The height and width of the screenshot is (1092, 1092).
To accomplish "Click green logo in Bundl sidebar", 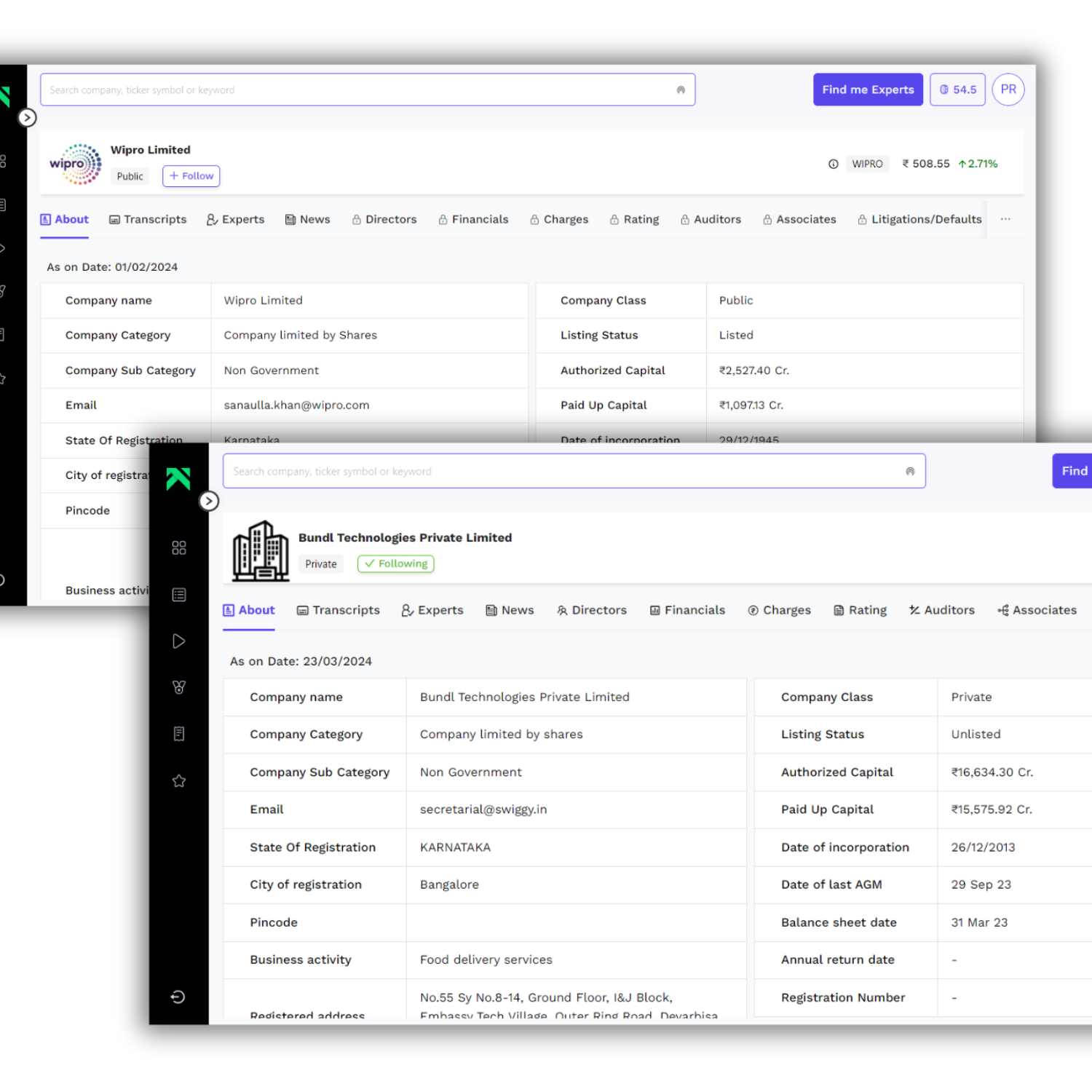I will (178, 478).
